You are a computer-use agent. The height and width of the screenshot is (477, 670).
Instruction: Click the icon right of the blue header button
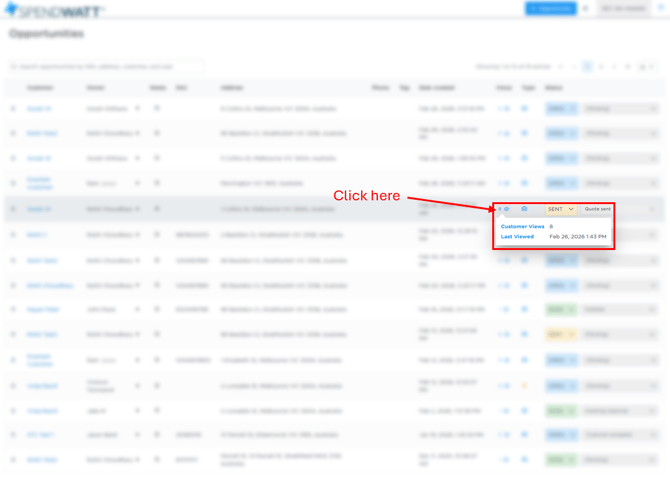click(x=586, y=9)
